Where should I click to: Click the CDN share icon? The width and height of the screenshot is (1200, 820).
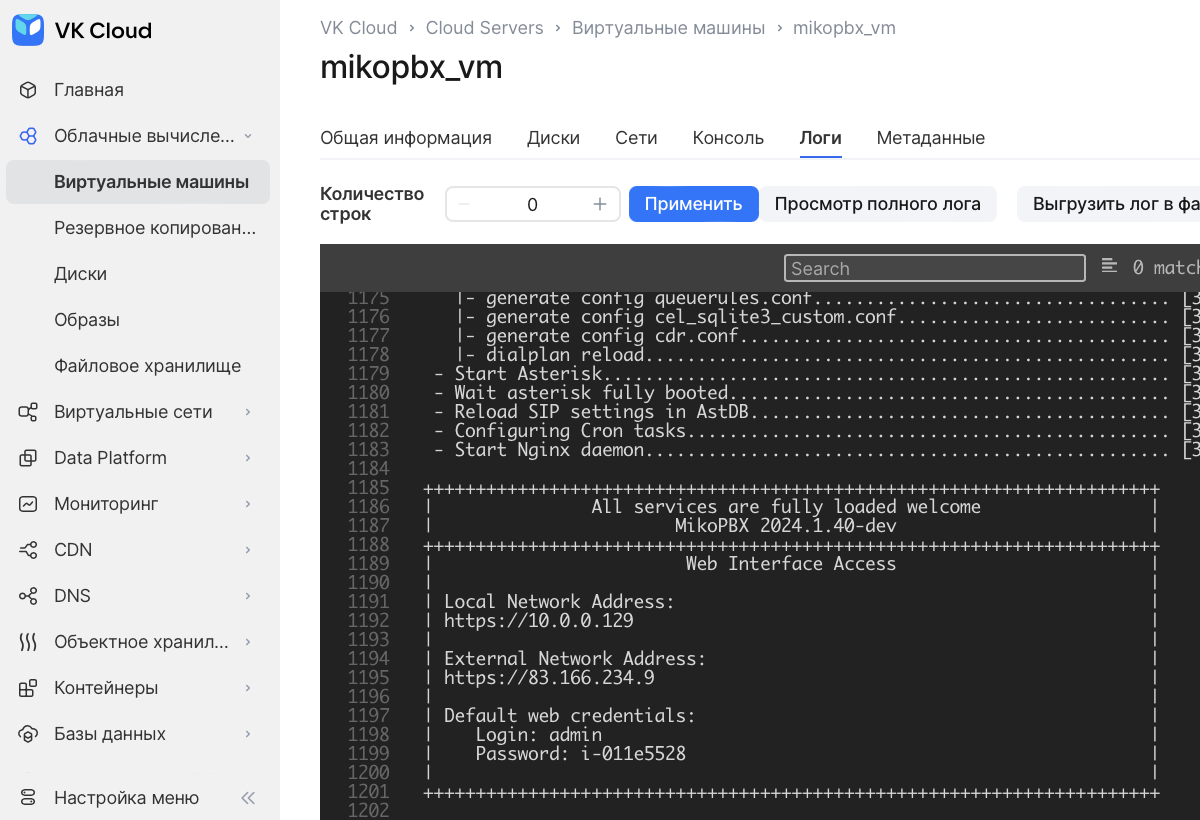pyautogui.click(x=28, y=550)
